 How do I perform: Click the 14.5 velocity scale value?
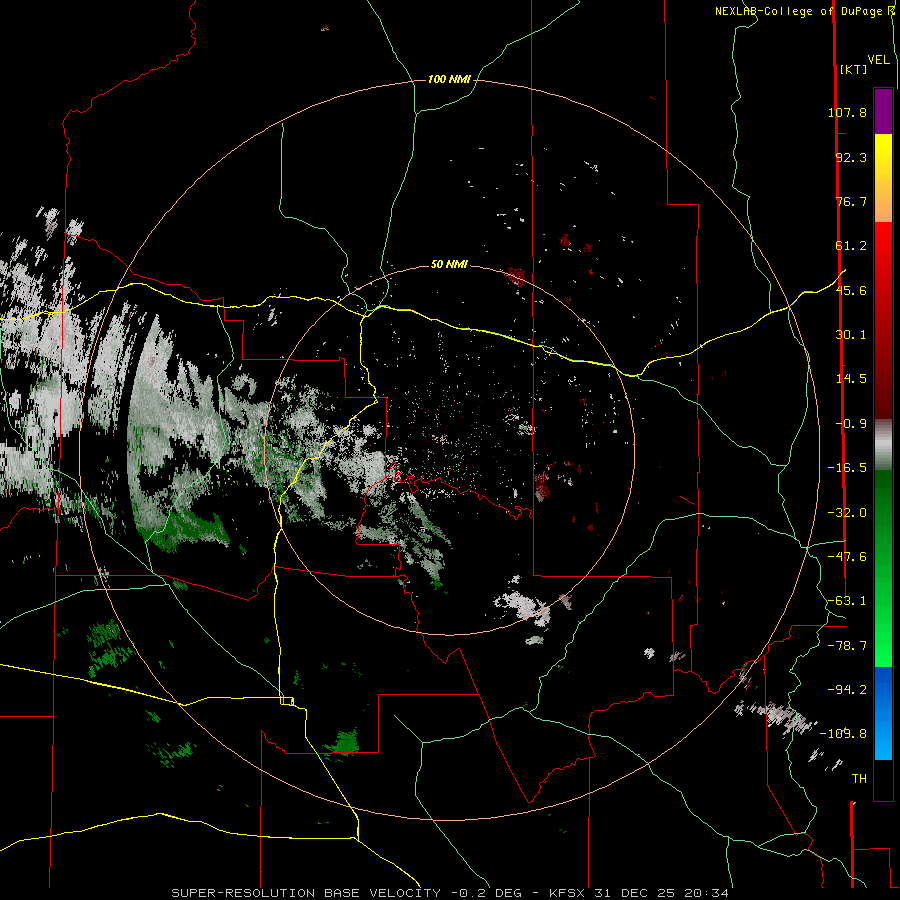pyautogui.click(x=851, y=379)
